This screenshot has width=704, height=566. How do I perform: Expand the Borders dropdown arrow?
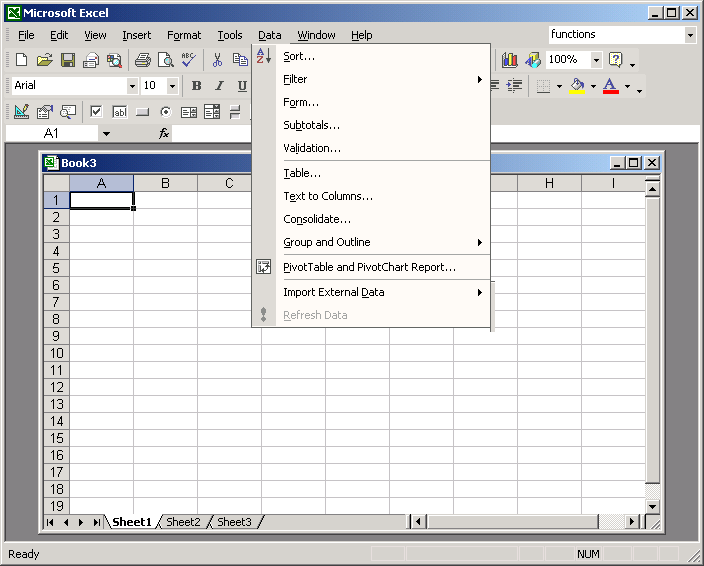[559, 86]
